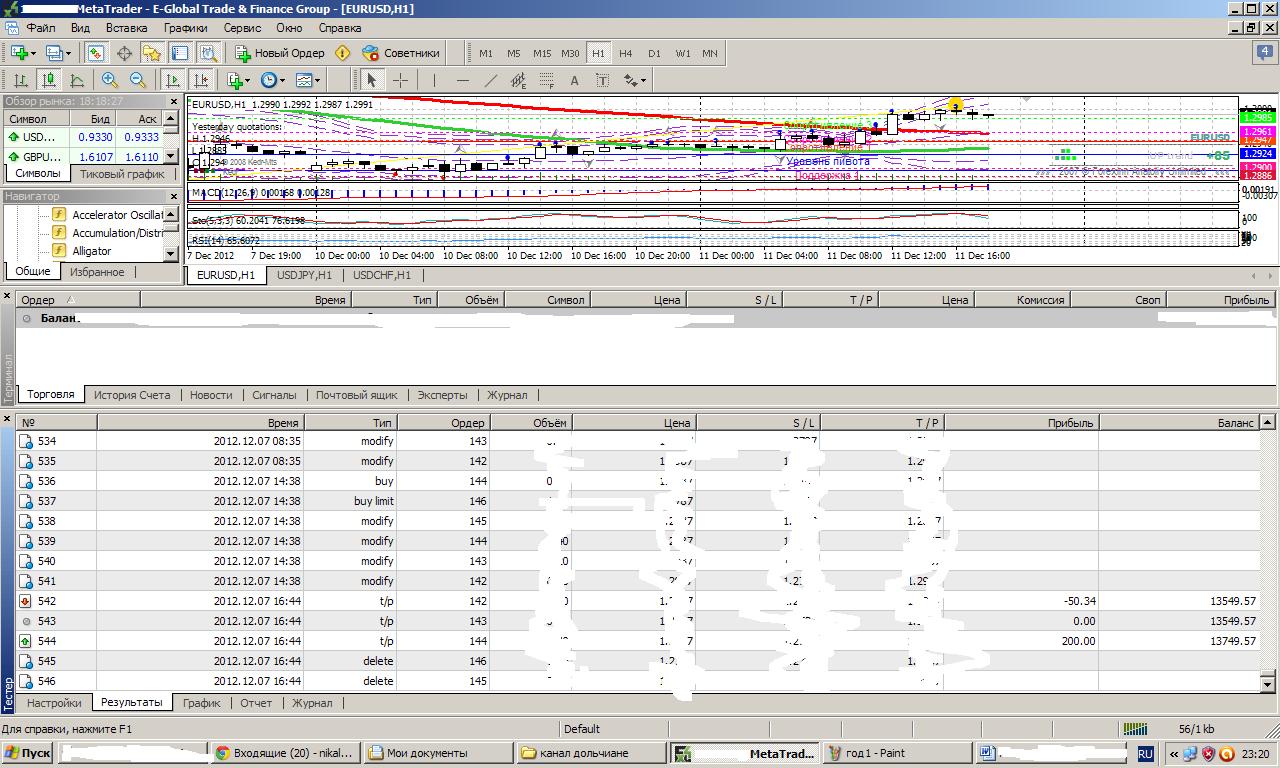Open the Periods clock dropdown

coord(272,80)
